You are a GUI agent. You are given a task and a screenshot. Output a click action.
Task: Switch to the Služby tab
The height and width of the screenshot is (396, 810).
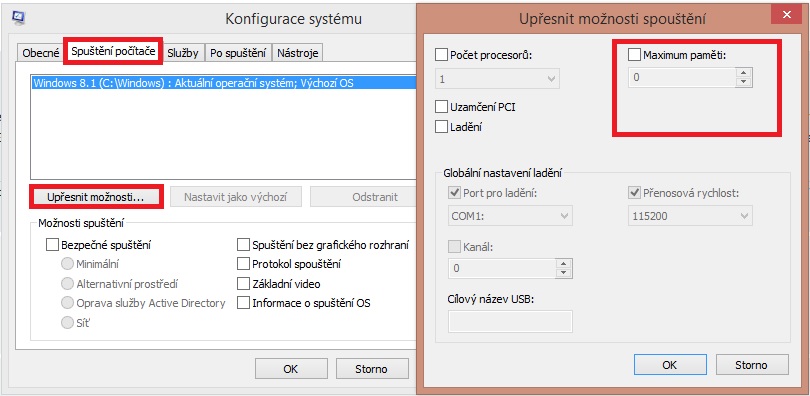tap(182, 53)
